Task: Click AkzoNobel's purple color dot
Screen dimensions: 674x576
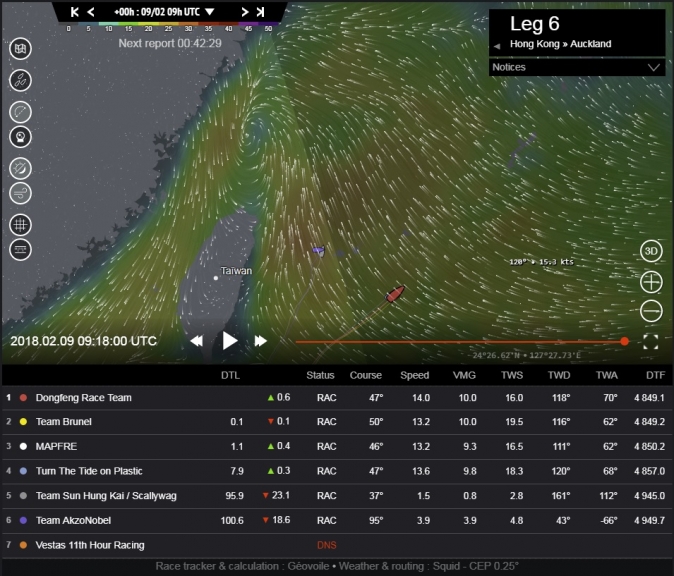Action: pos(23,521)
